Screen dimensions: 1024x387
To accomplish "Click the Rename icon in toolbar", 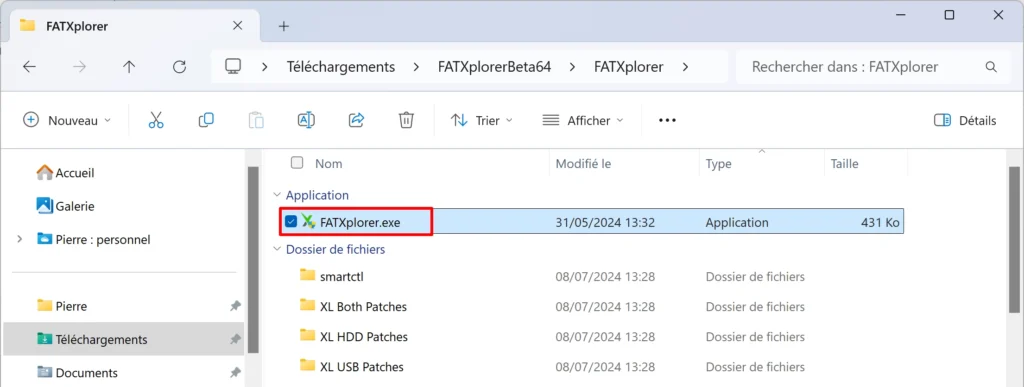I will coord(306,120).
